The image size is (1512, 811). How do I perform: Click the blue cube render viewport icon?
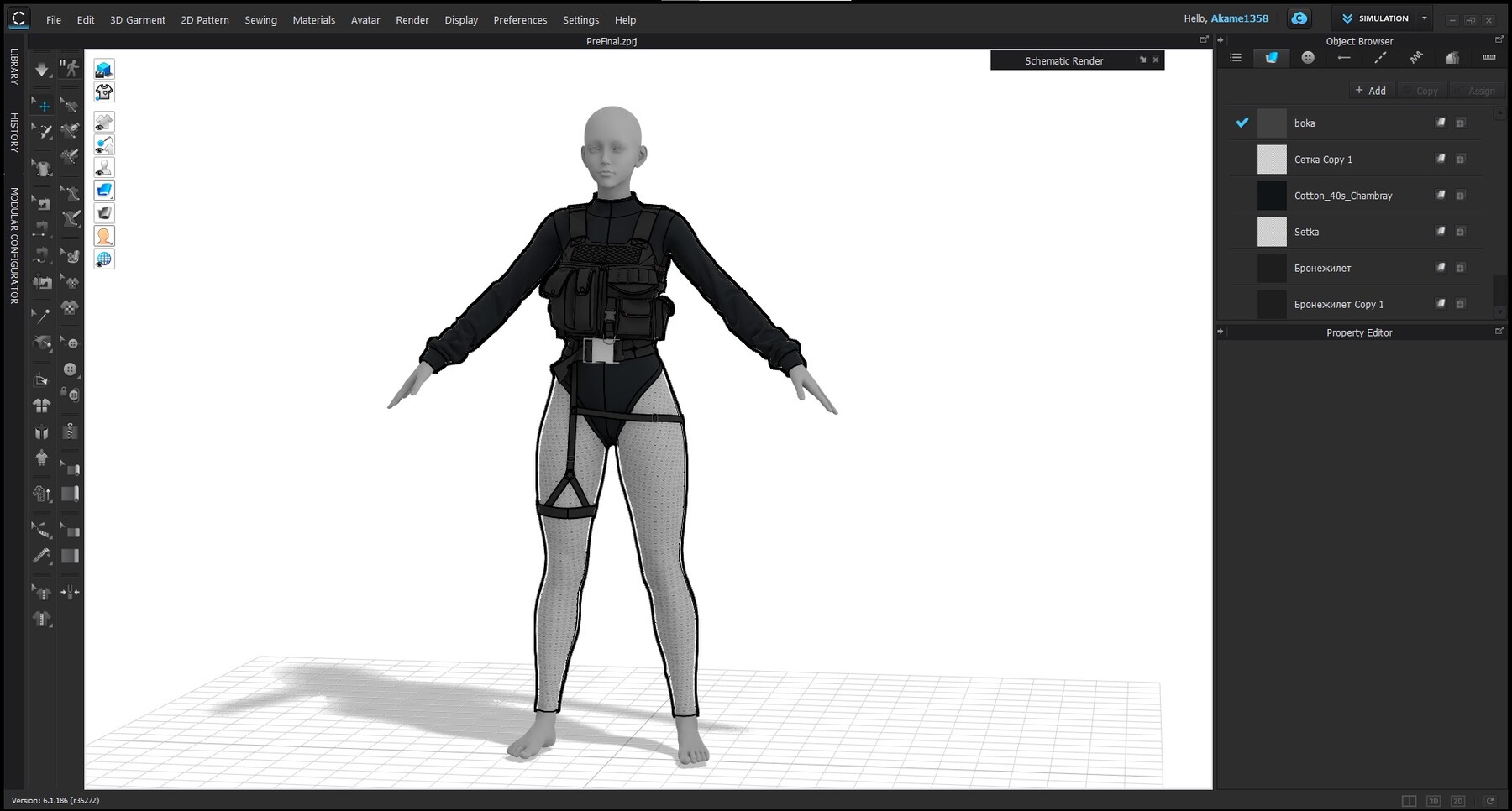[x=104, y=69]
